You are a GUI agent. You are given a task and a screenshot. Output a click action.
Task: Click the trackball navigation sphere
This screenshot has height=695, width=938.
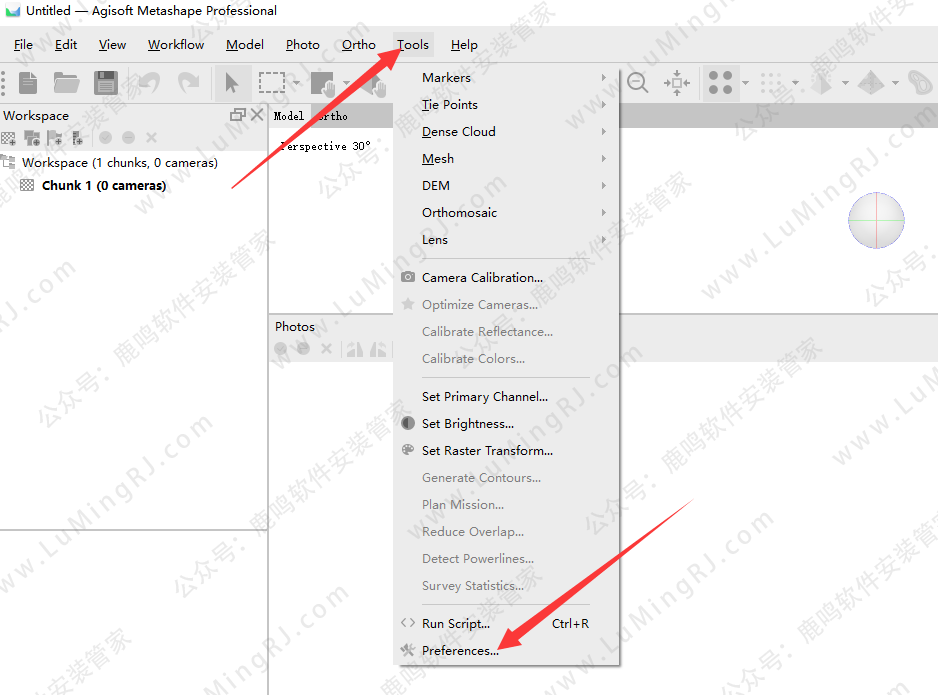click(876, 220)
